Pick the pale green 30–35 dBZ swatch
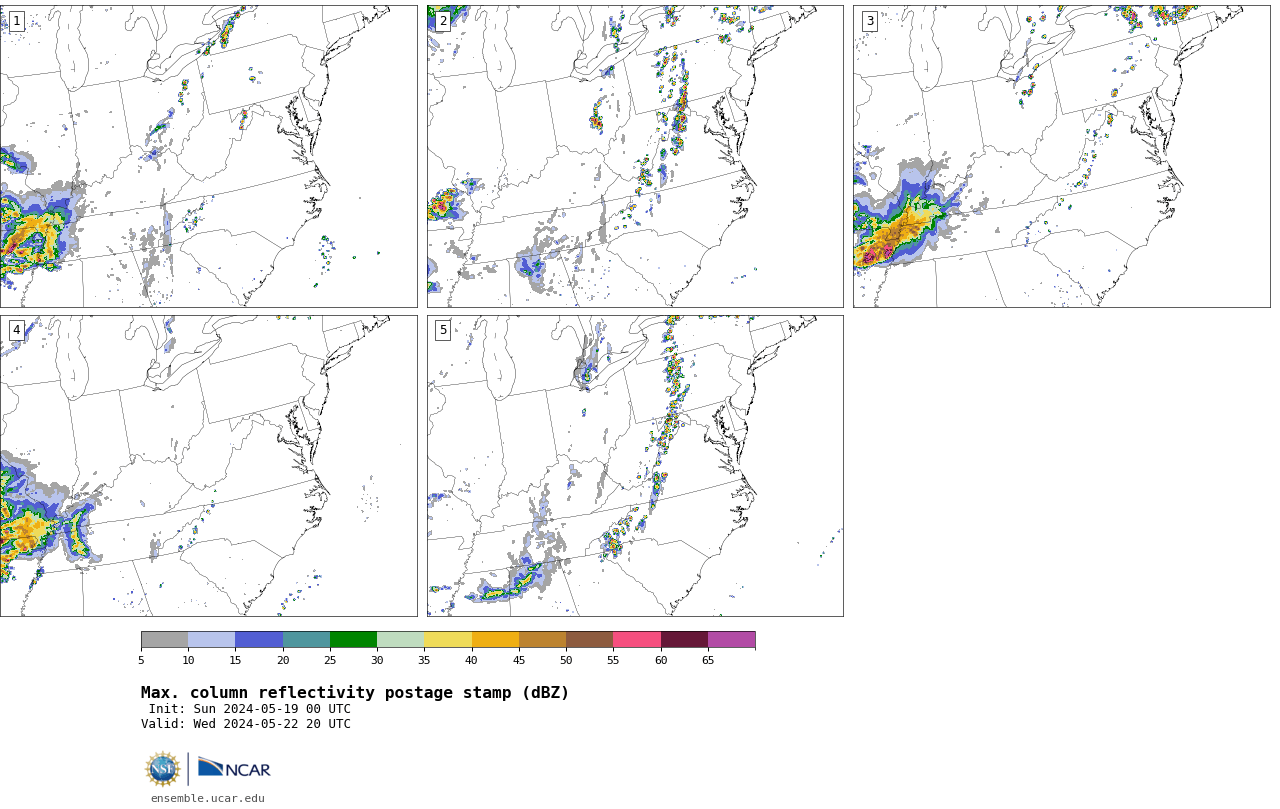The image size is (1280, 809). (x=401, y=640)
